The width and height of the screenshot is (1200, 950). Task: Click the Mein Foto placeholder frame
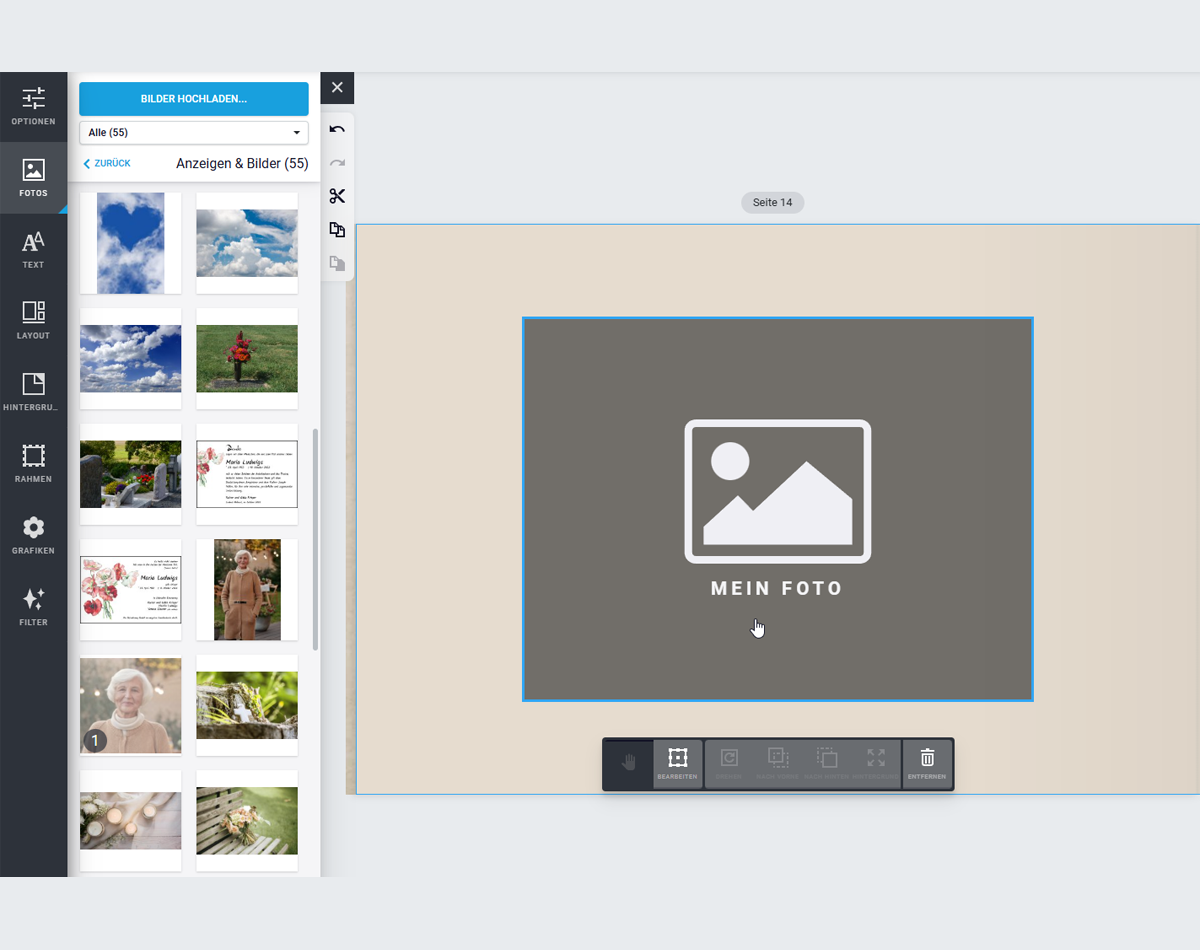[778, 509]
